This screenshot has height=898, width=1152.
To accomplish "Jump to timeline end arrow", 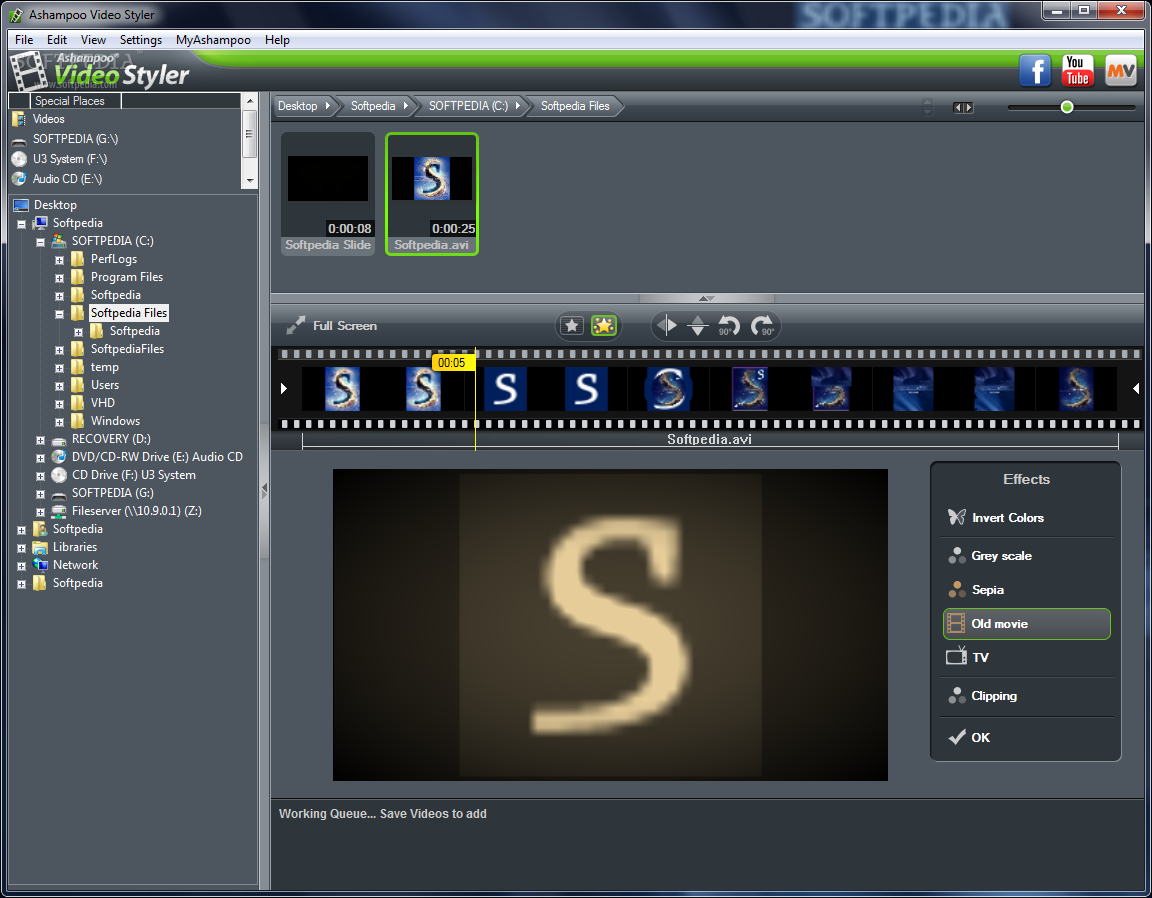I will [x=1136, y=389].
